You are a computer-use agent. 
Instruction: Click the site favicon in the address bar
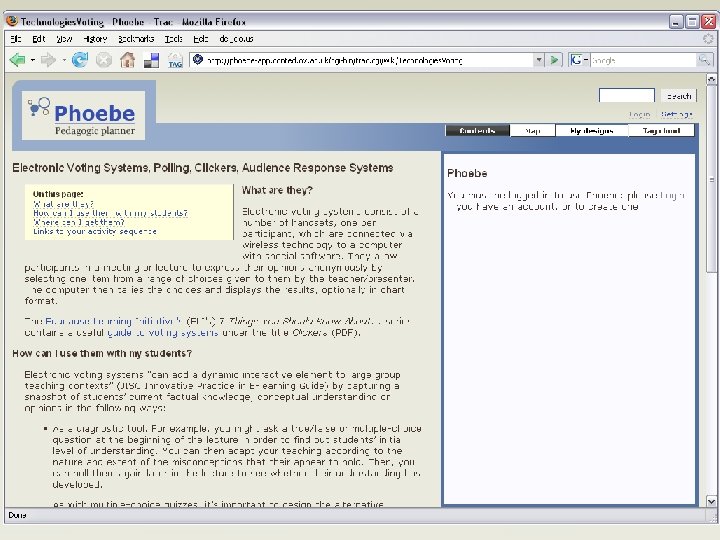pos(198,60)
